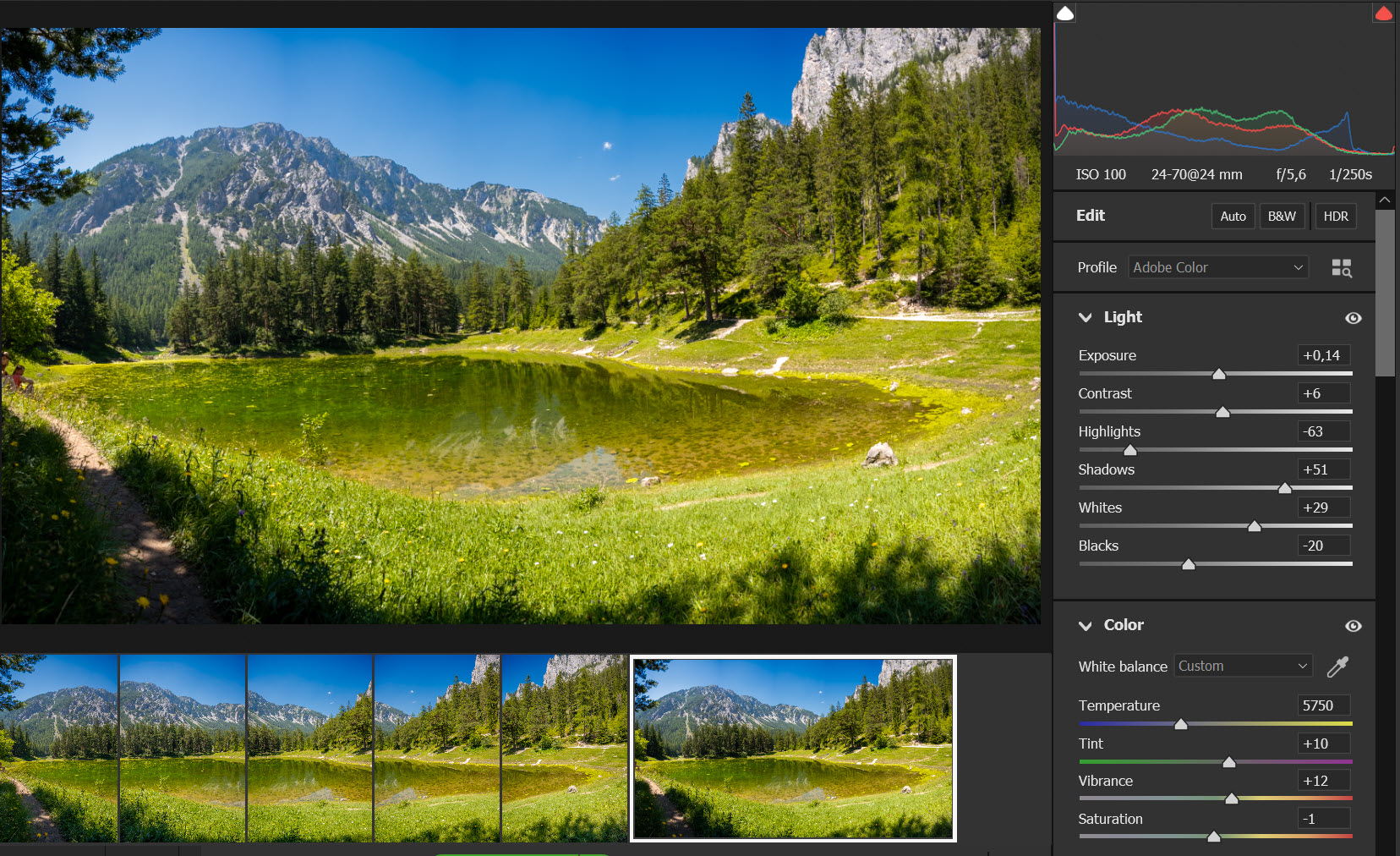Viewport: 1400px width, 856px height.
Task: Hide the Light panel edits with eye icon
Action: point(1353,318)
